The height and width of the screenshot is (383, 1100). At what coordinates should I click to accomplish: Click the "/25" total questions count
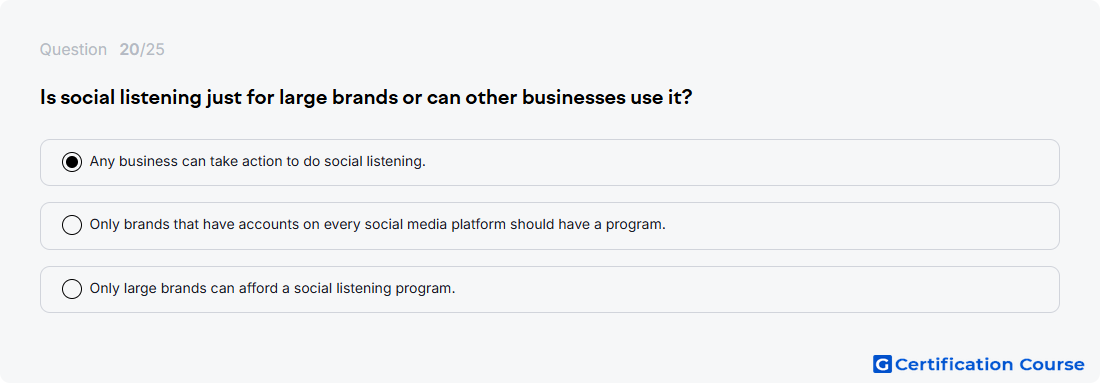(x=152, y=50)
